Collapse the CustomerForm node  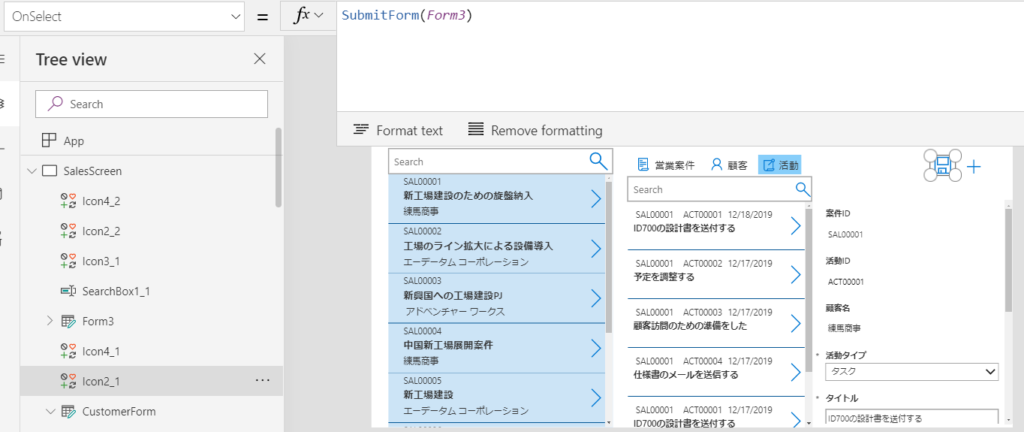pos(50,411)
